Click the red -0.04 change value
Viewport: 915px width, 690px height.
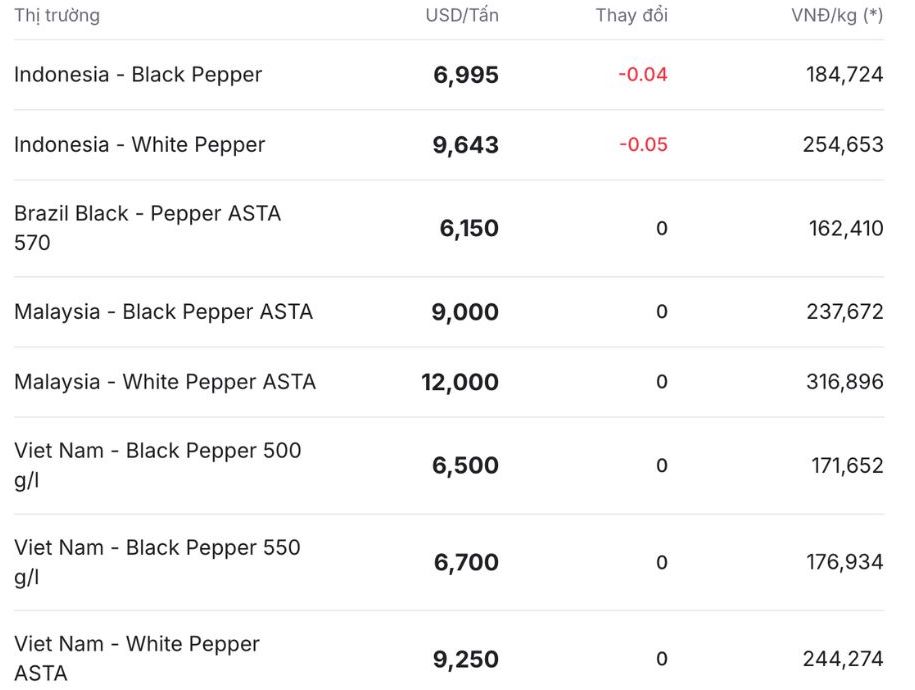[x=643, y=75]
